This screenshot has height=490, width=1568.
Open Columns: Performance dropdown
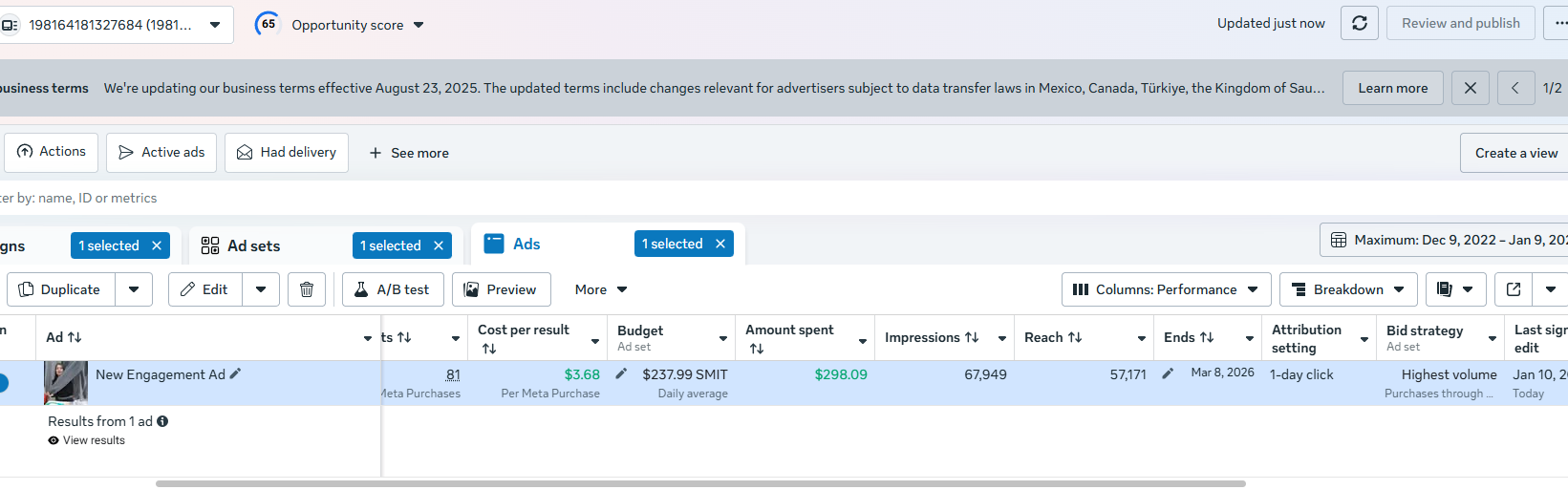[x=1166, y=289]
